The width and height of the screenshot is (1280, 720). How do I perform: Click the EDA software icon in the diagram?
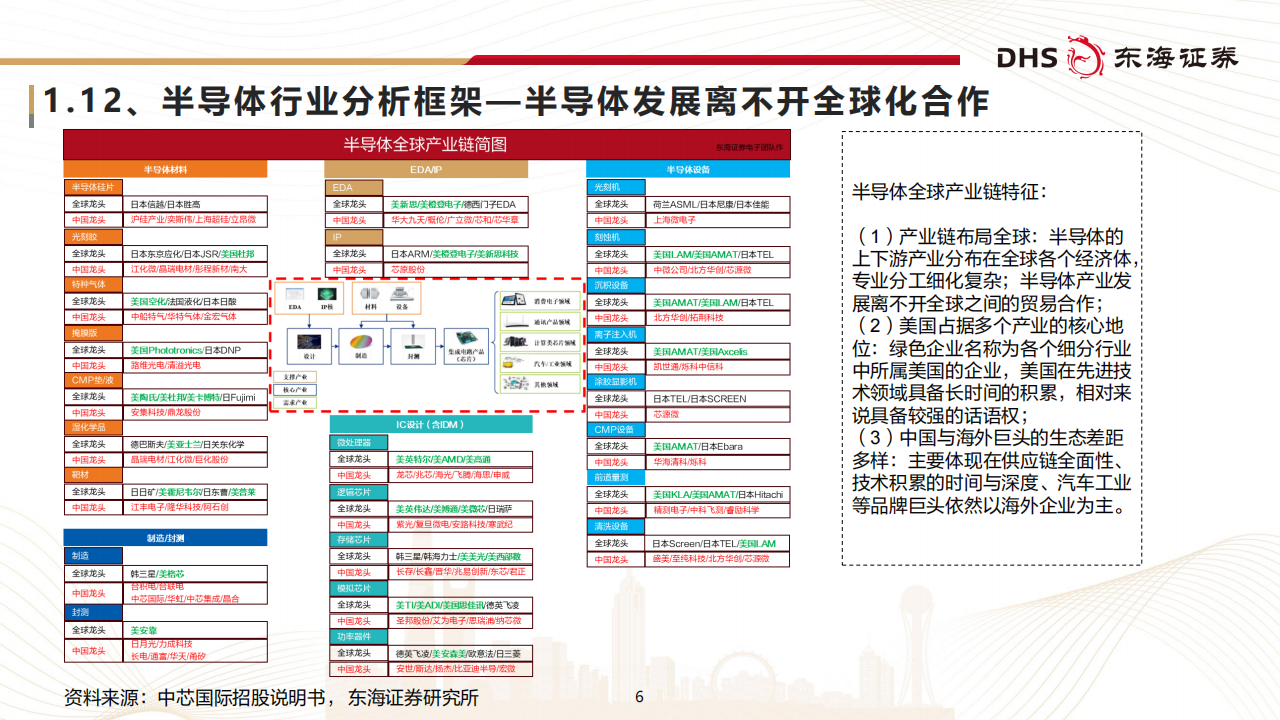[295, 294]
